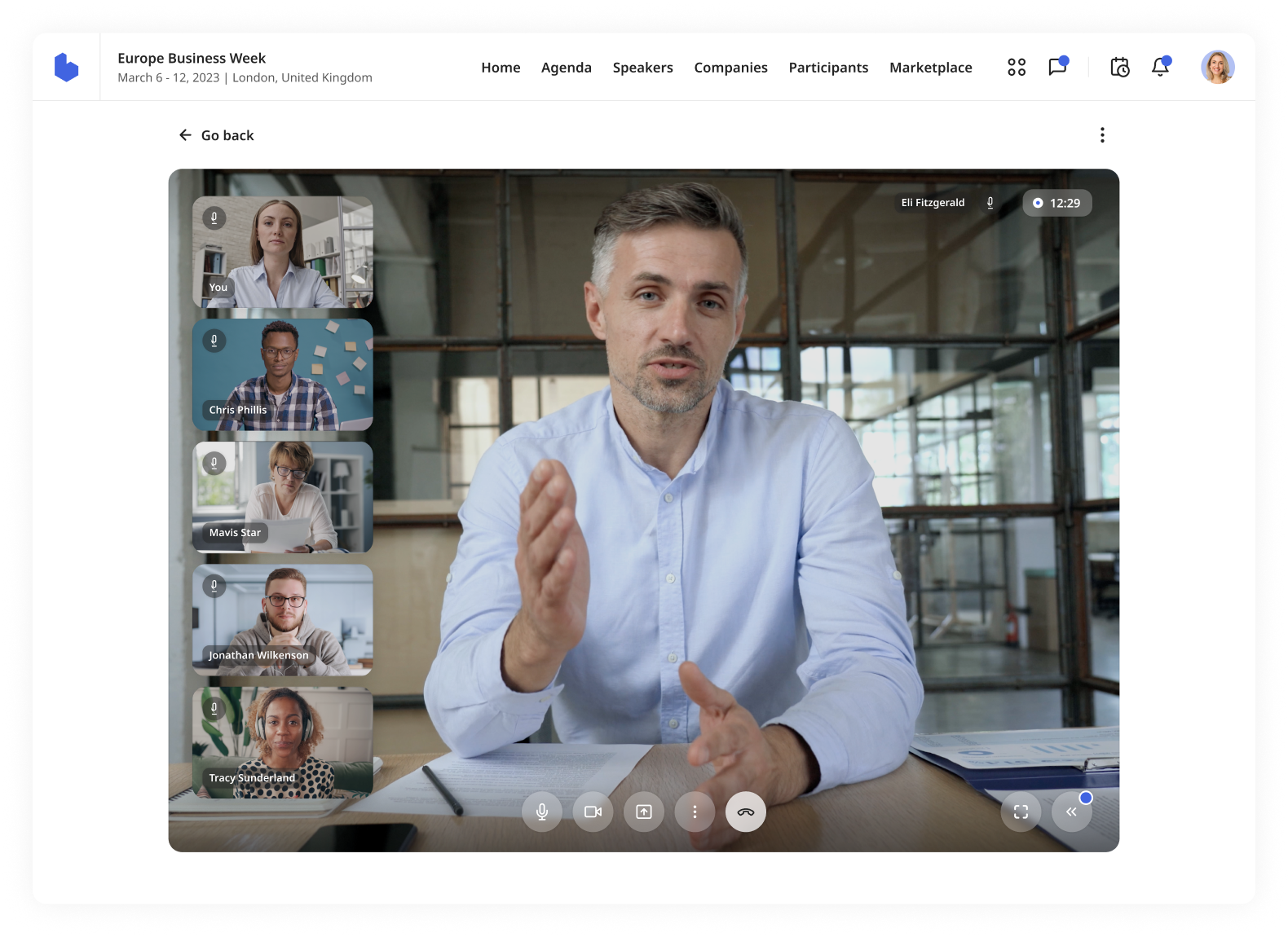The image size is (1288, 937).
Task: Open the Companies page
Action: 731,68
